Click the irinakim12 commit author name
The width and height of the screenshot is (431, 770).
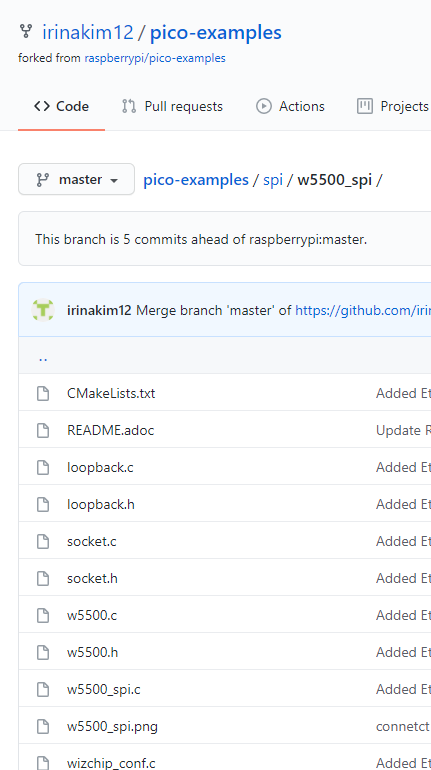point(99,310)
